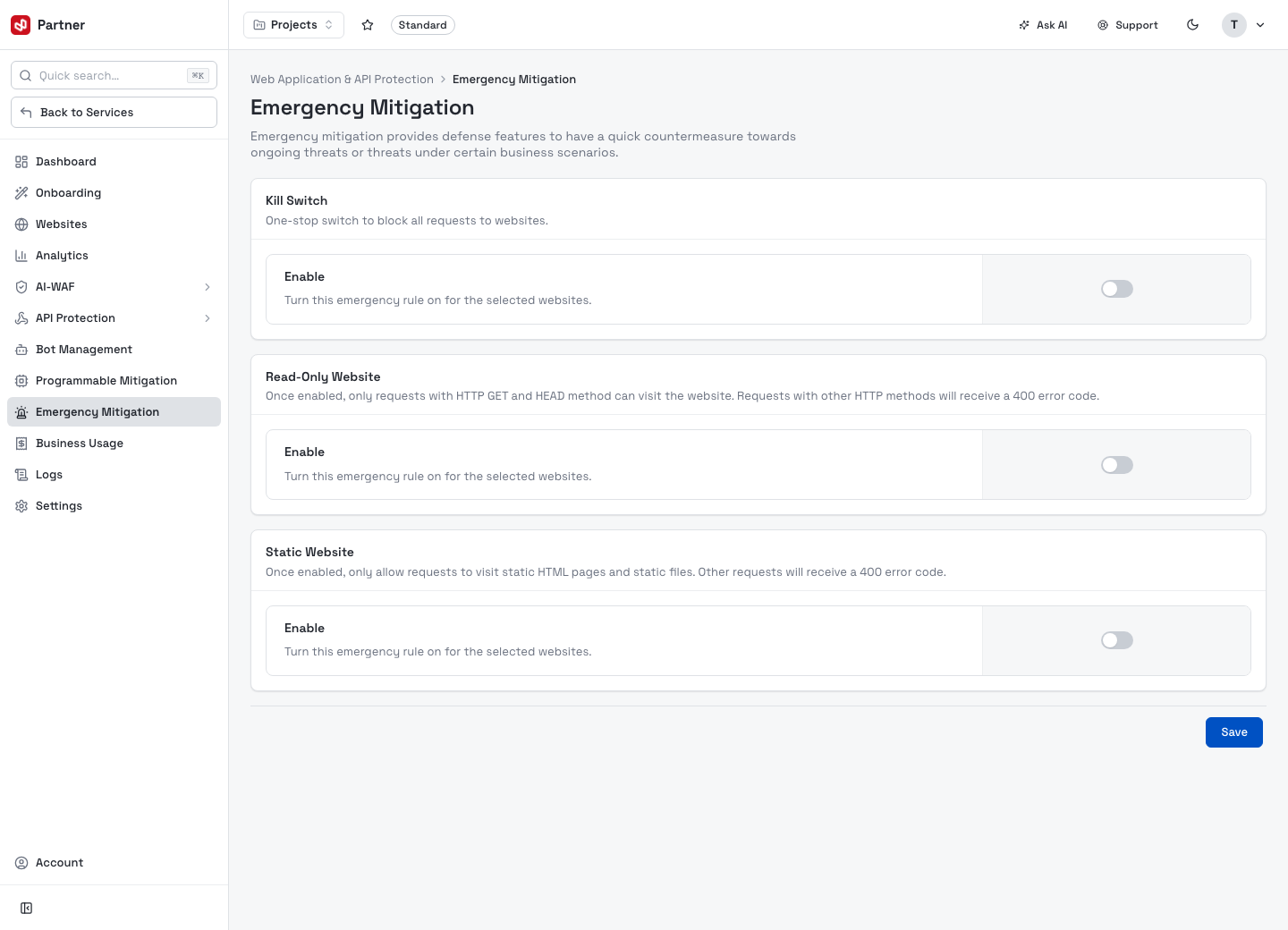Enable the Kill Switch toggle
Viewport: 1288px width, 930px height.
pos(1117,289)
